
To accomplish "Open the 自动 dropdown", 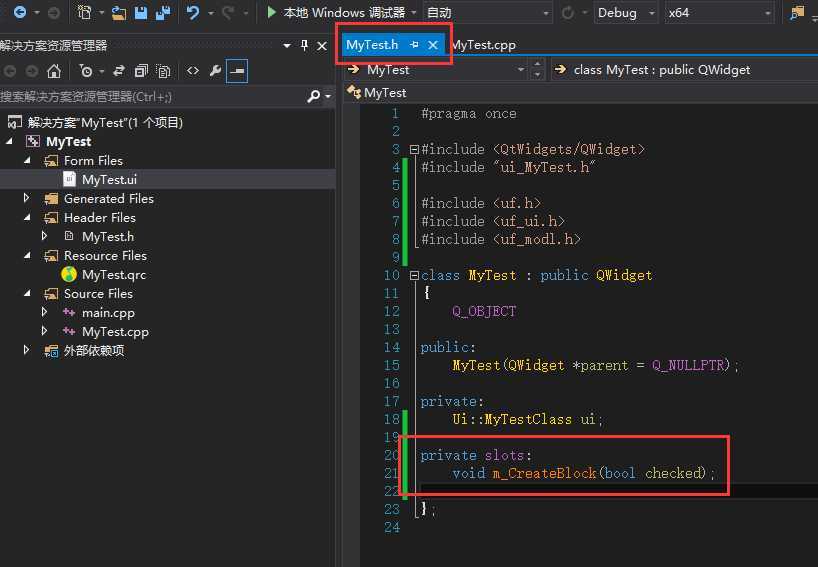I will pos(487,13).
